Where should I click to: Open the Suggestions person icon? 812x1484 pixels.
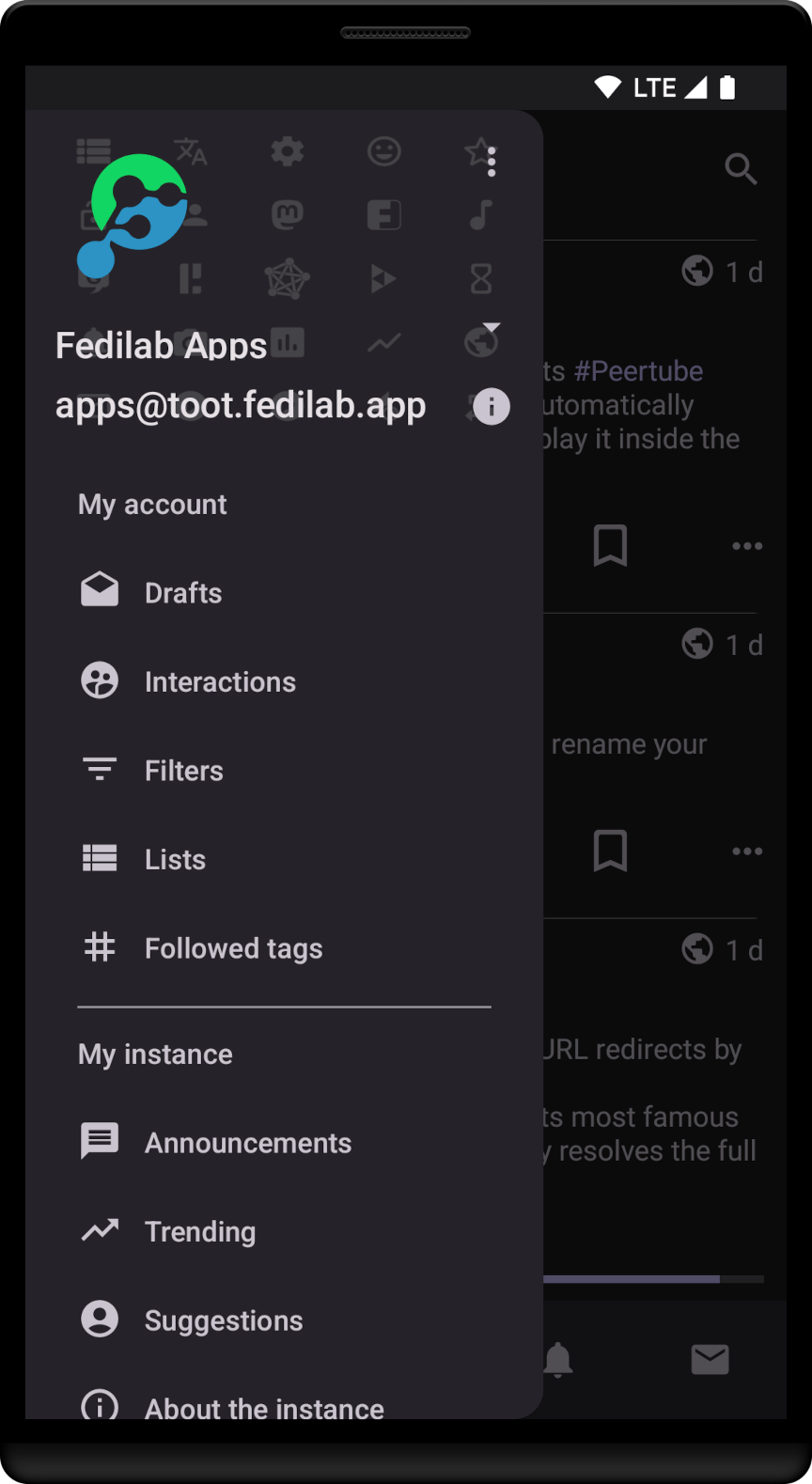pyautogui.click(x=100, y=1320)
